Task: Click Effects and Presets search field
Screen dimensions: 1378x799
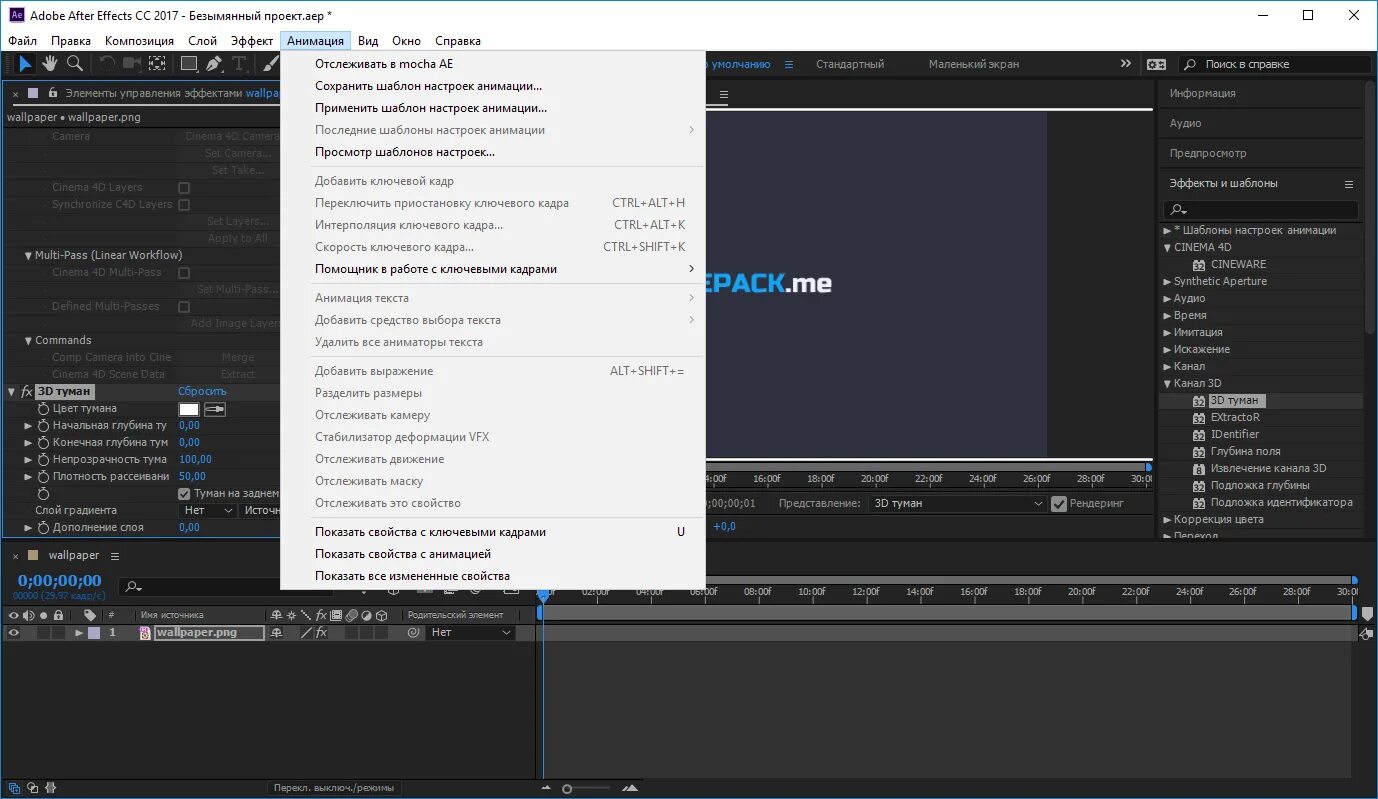Action: click(1260, 210)
